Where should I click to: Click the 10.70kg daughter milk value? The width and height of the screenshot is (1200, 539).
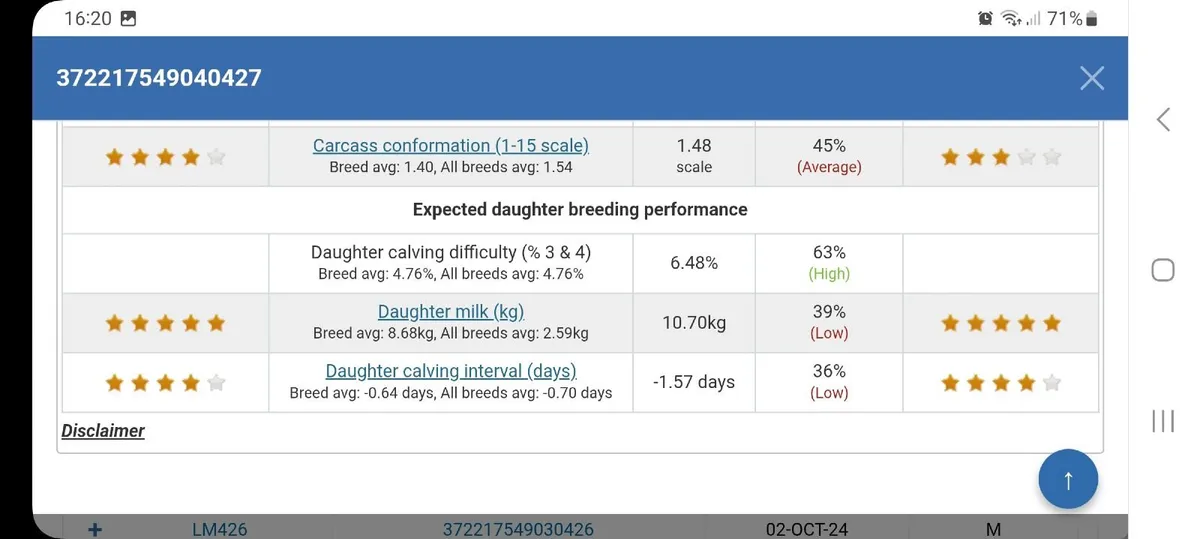pos(693,323)
